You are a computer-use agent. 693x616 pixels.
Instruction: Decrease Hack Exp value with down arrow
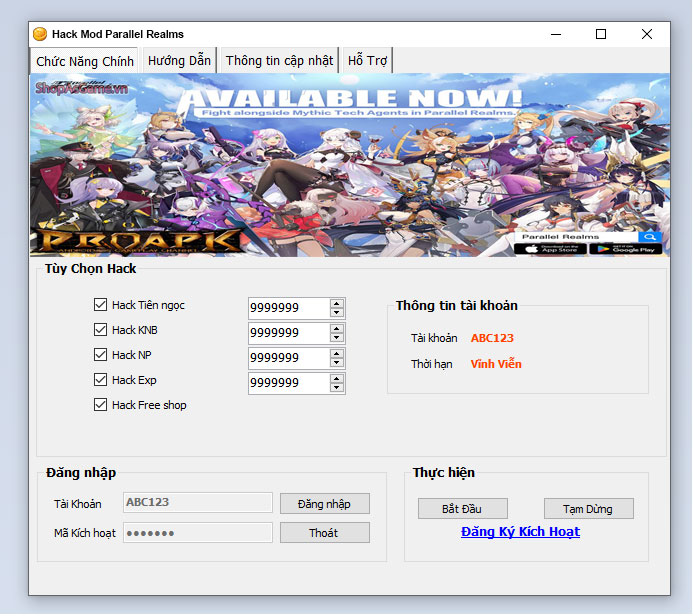[337, 388]
